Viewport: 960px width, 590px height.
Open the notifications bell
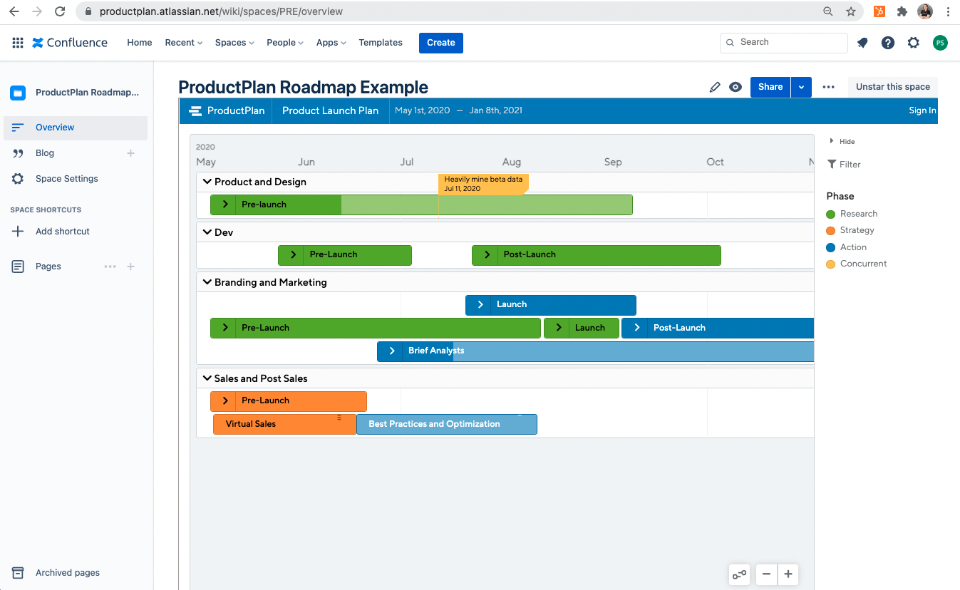(862, 42)
